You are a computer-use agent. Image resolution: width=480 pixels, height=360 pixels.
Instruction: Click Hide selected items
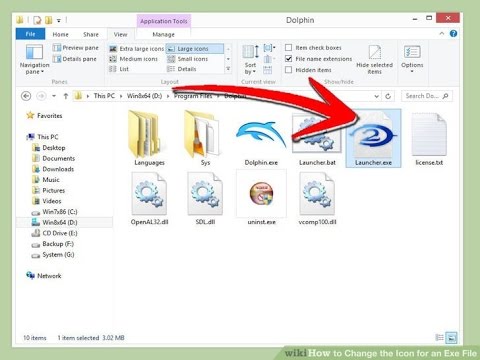374,60
